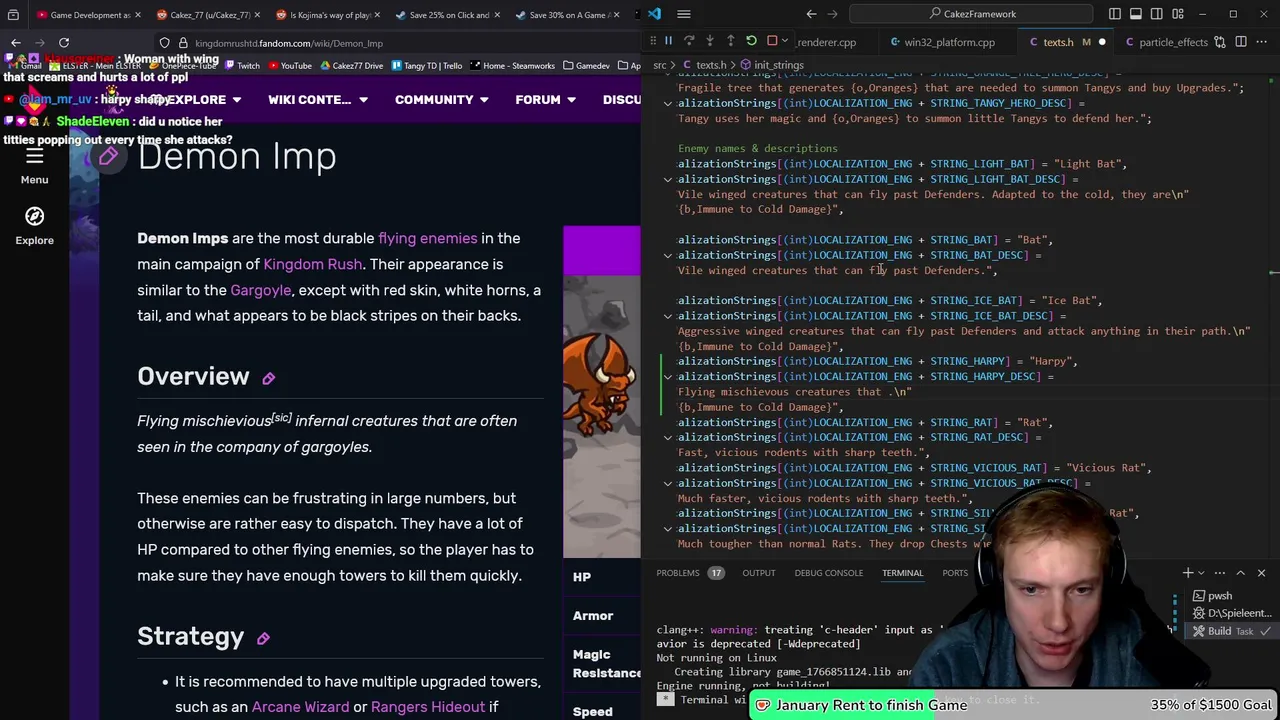Open the wiki Menu hamburger button

coord(34,166)
